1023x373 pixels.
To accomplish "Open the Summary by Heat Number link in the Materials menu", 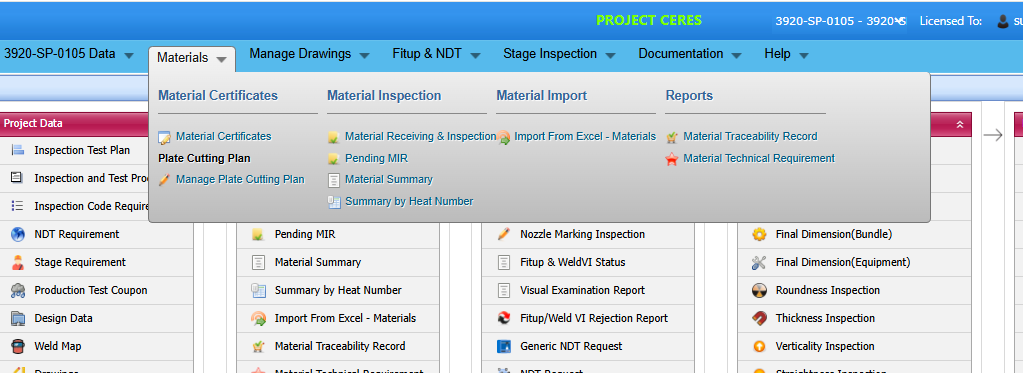I will (409, 201).
